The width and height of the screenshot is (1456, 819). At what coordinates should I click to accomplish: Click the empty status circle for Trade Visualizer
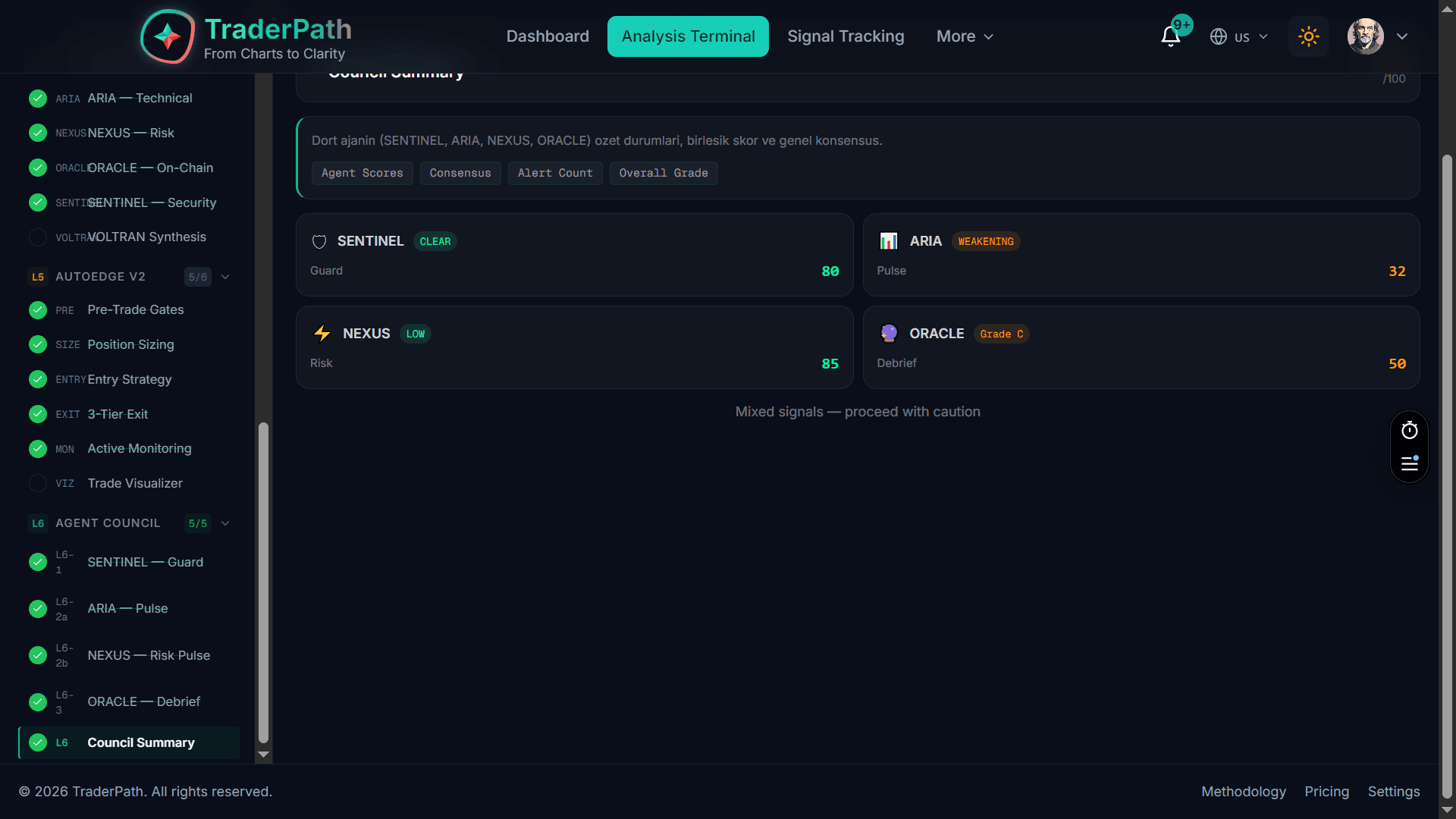tap(38, 484)
